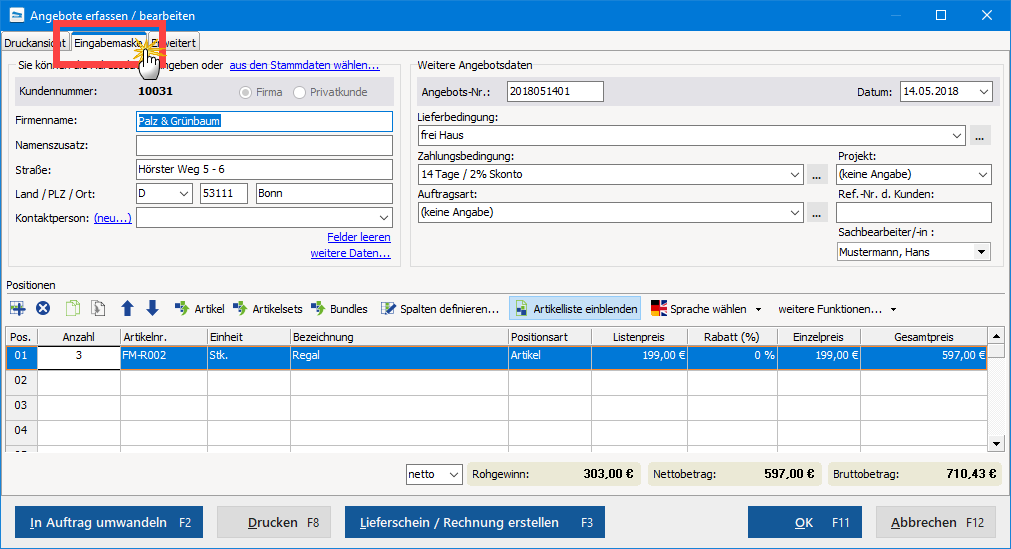Click Lieferschein / Rechnung erstellen button

tap(475, 522)
